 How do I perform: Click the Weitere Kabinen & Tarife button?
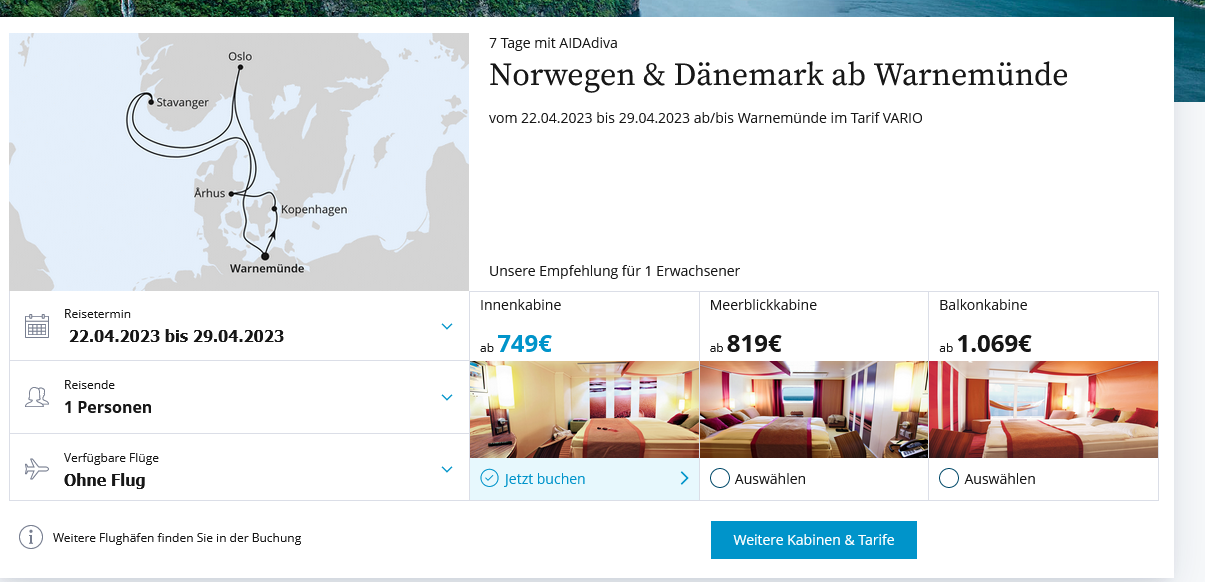point(813,540)
